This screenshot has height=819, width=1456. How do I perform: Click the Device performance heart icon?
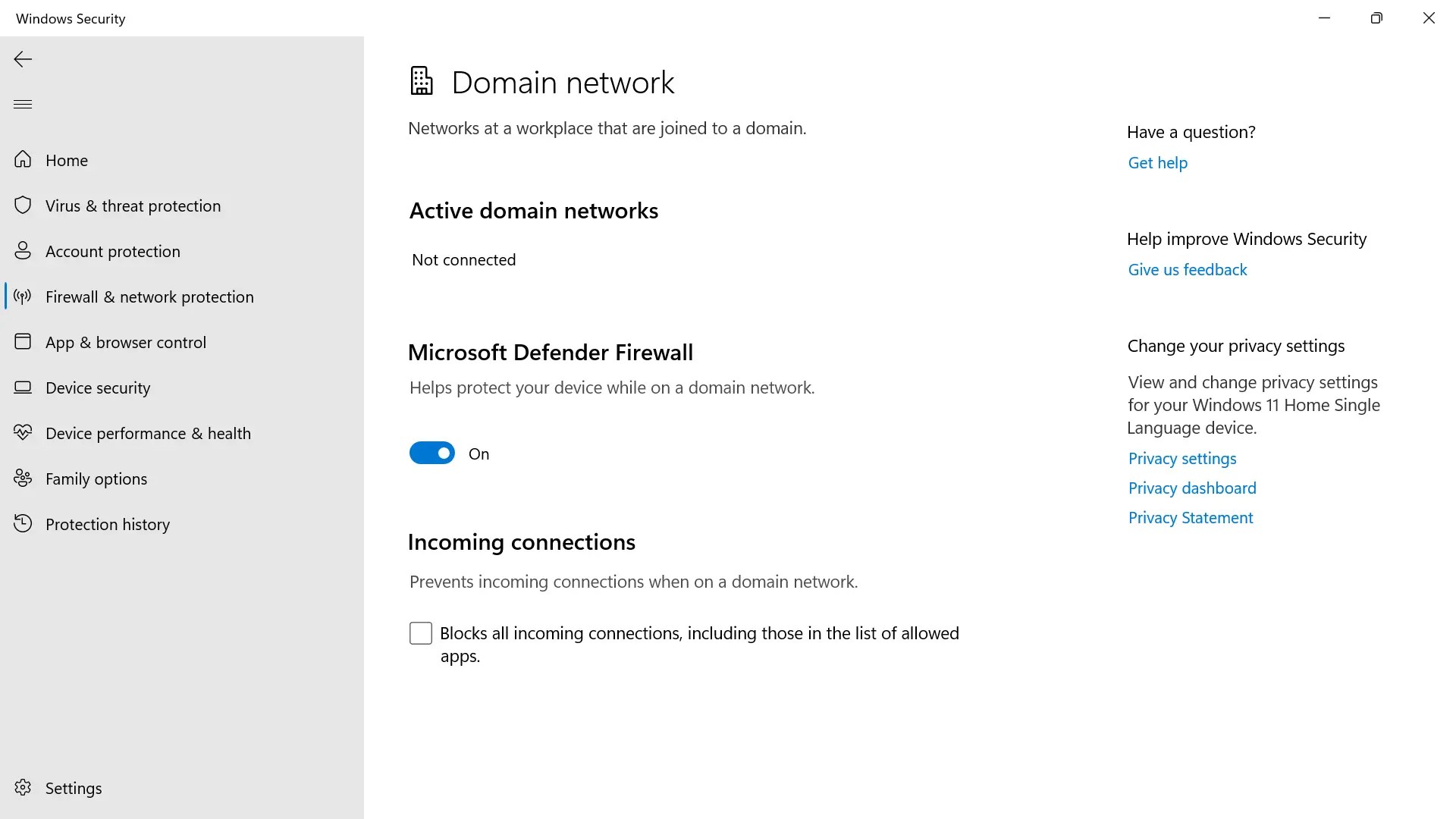23,433
